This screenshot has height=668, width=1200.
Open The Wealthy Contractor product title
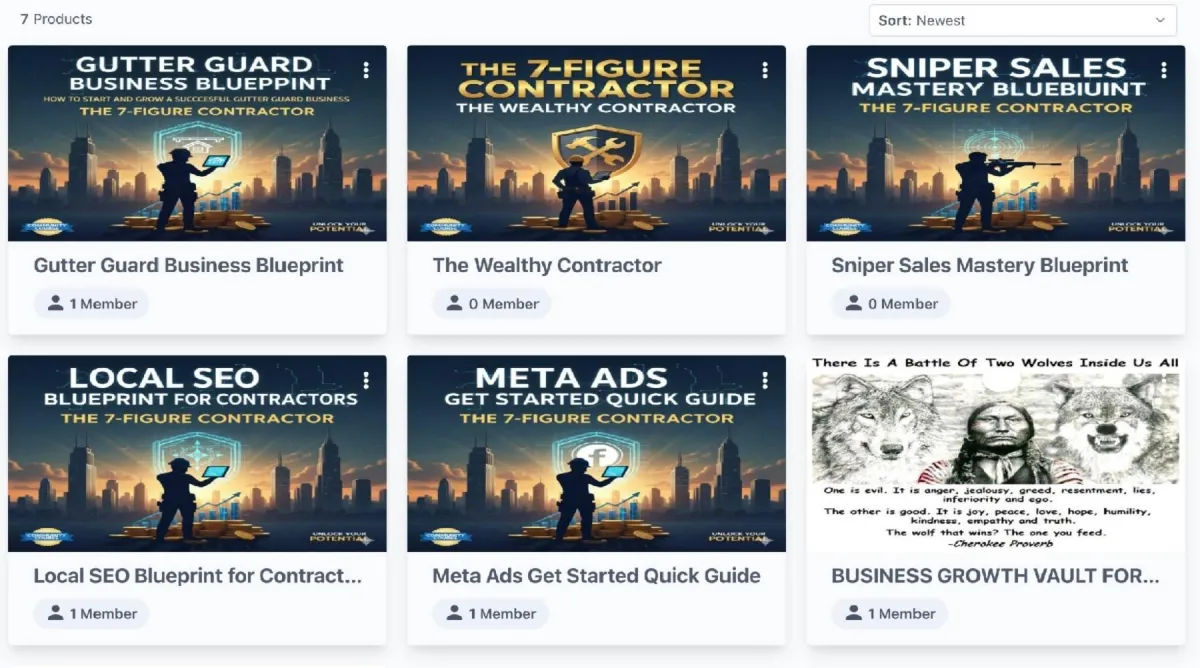[x=547, y=266]
